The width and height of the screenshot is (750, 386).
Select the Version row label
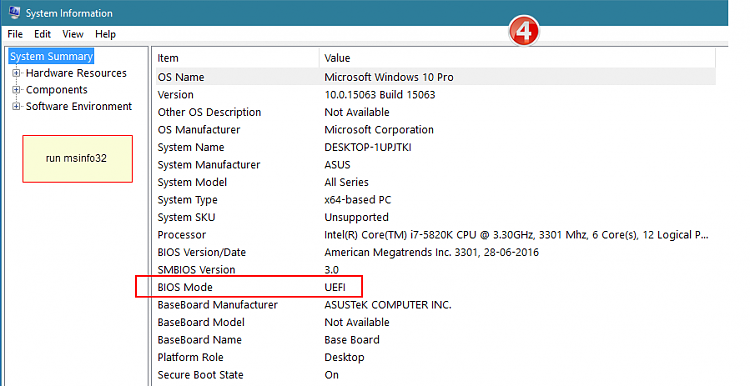coord(176,95)
